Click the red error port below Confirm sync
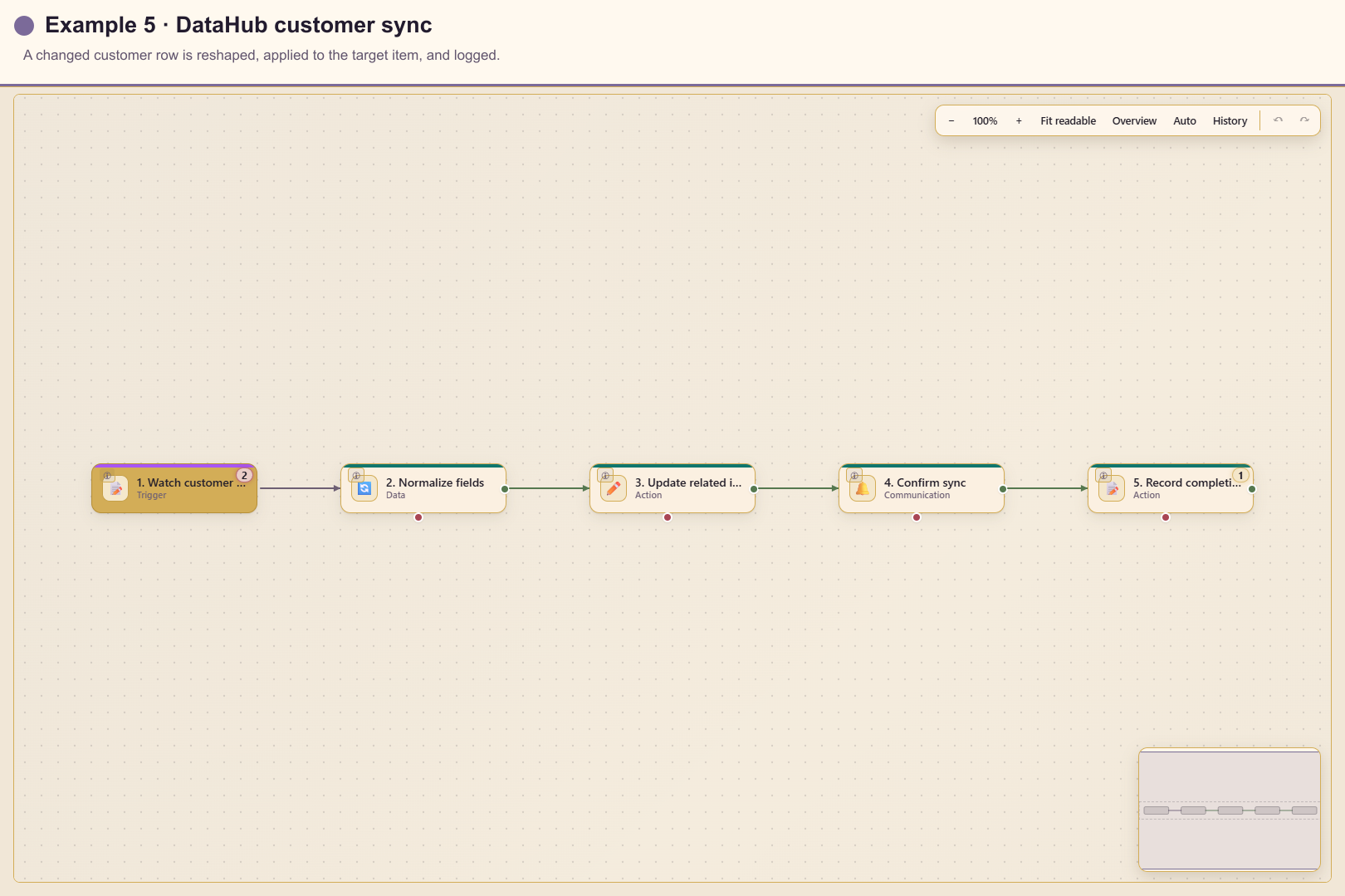 tap(917, 517)
